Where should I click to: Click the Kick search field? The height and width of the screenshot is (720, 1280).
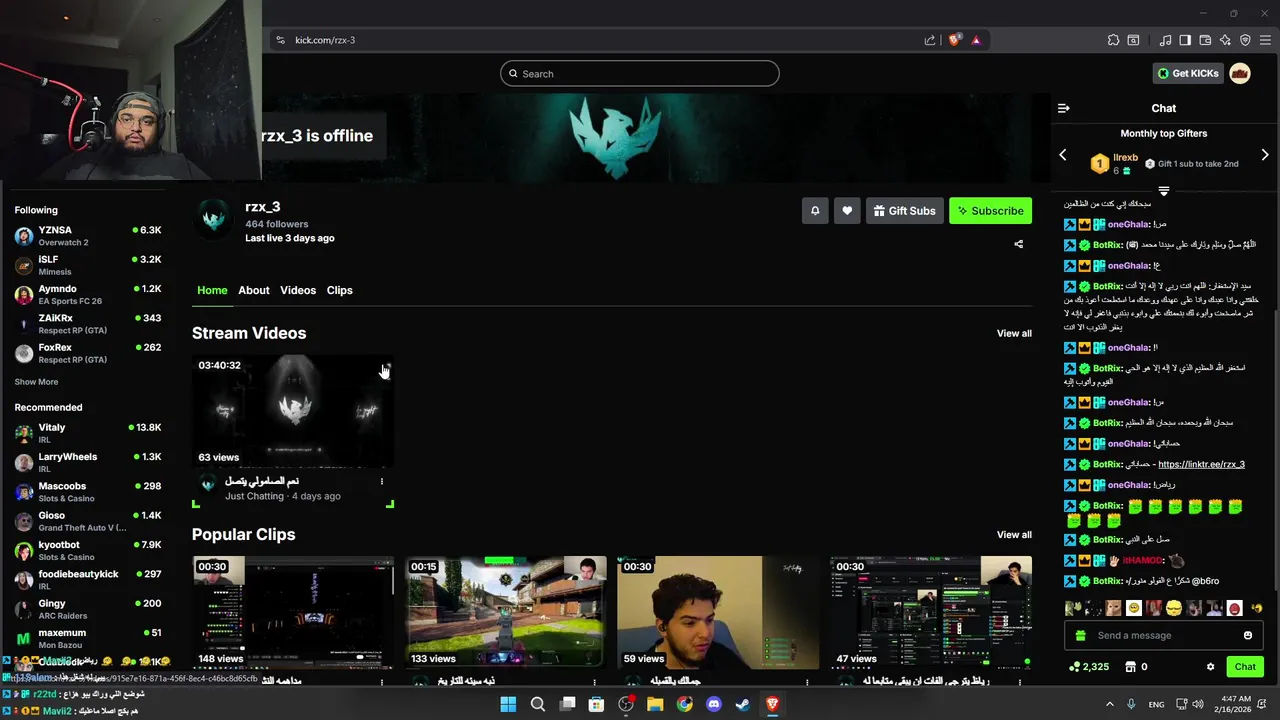[640, 73]
